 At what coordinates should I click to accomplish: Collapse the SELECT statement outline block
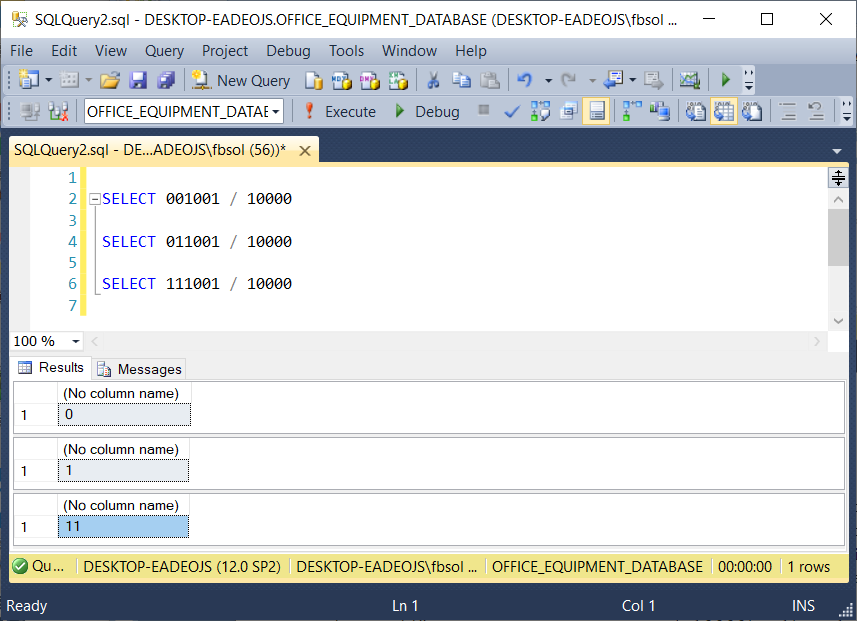[x=95, y=199]
